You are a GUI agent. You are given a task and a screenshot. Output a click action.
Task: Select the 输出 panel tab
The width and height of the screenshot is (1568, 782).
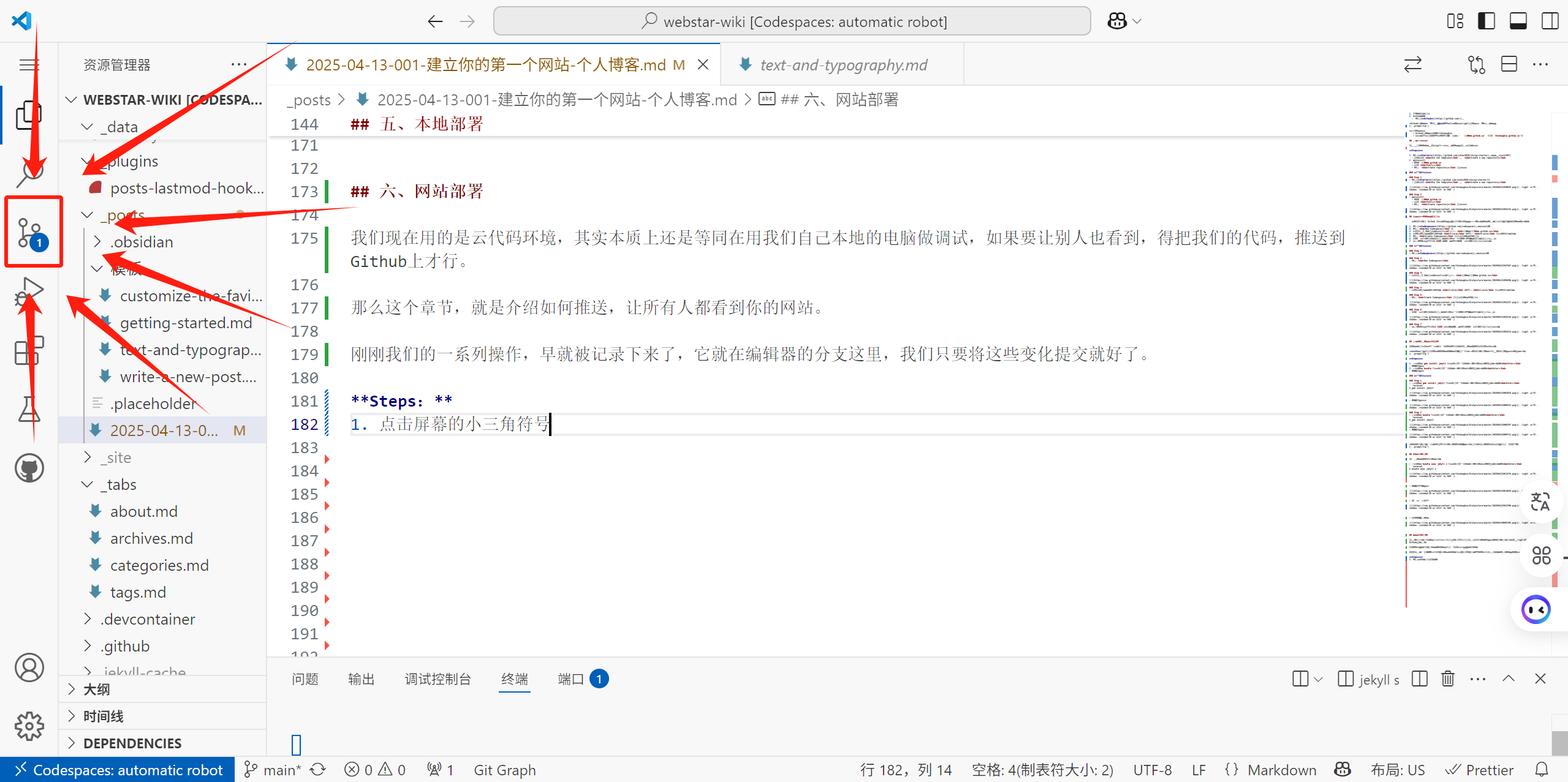point(361,679)
